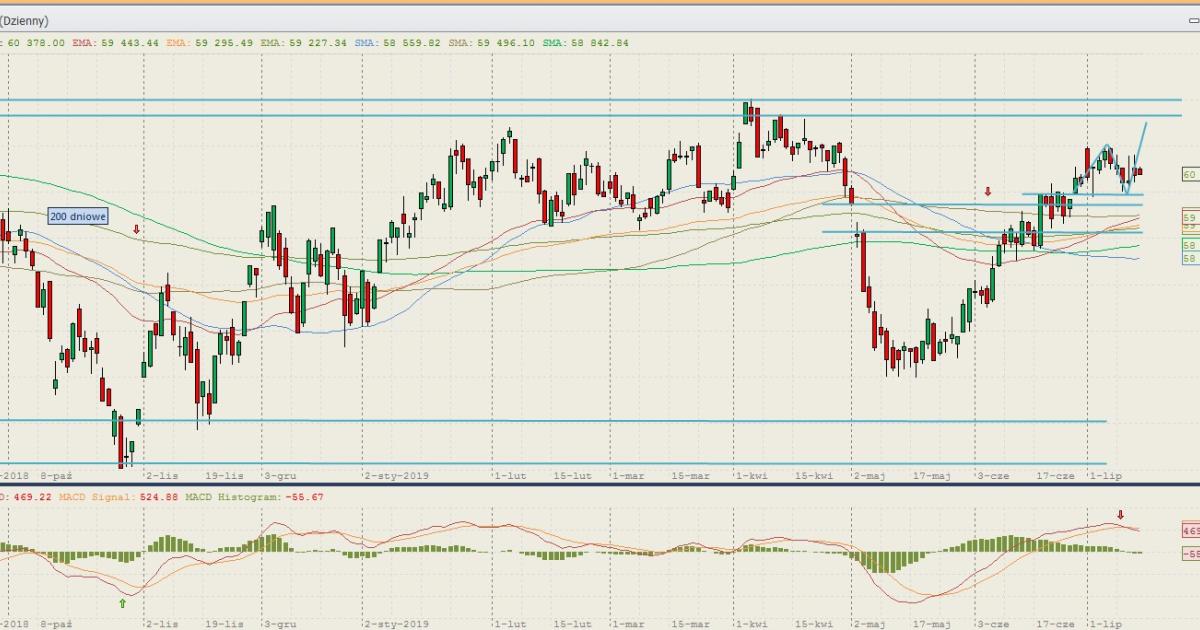Viewport: 1200px width, 630px height.
Task: Click the red down arrow near 2-lis
Action: 137,229
